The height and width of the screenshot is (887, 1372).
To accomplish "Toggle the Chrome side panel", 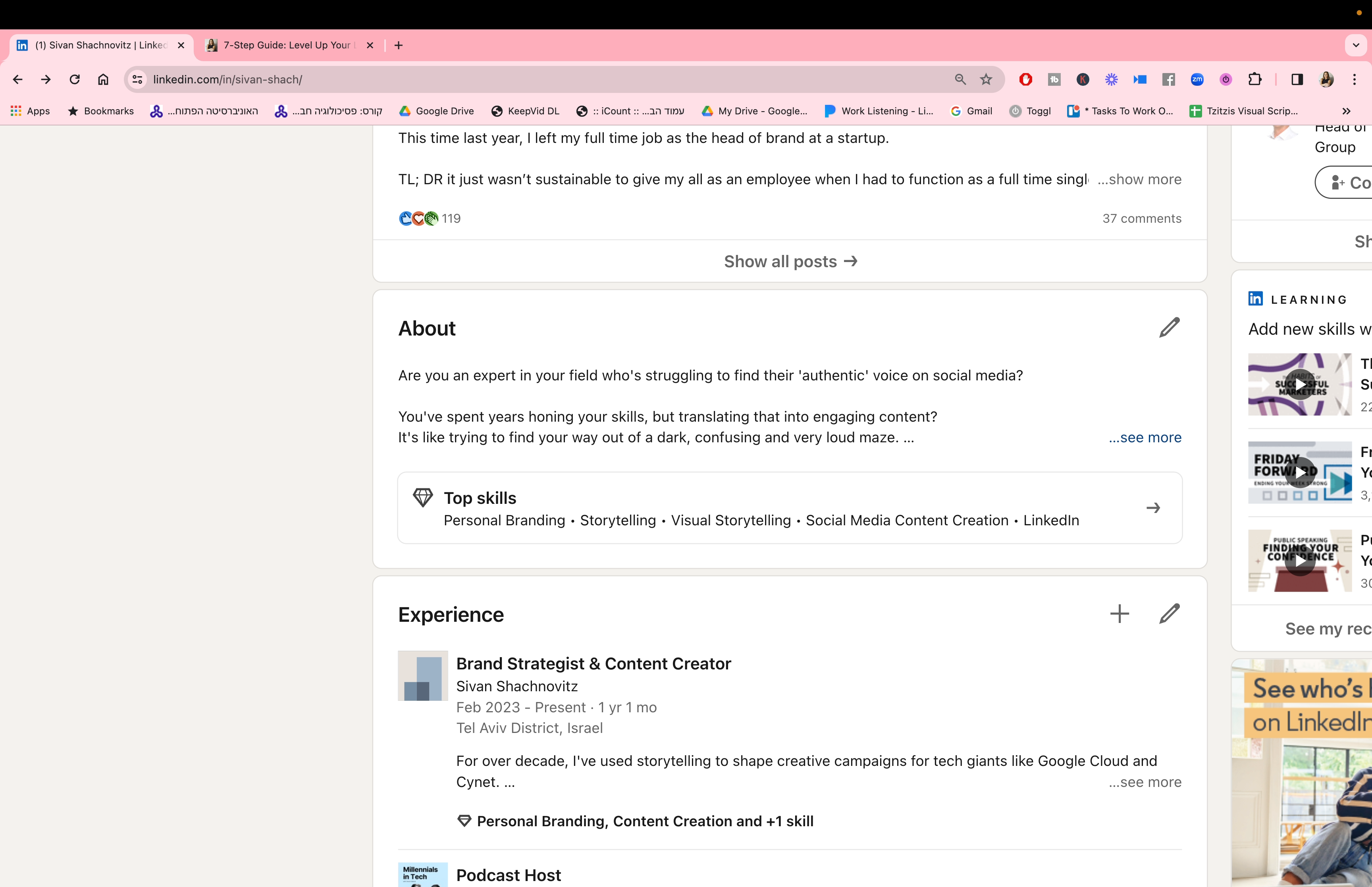I will point(1297,79).
